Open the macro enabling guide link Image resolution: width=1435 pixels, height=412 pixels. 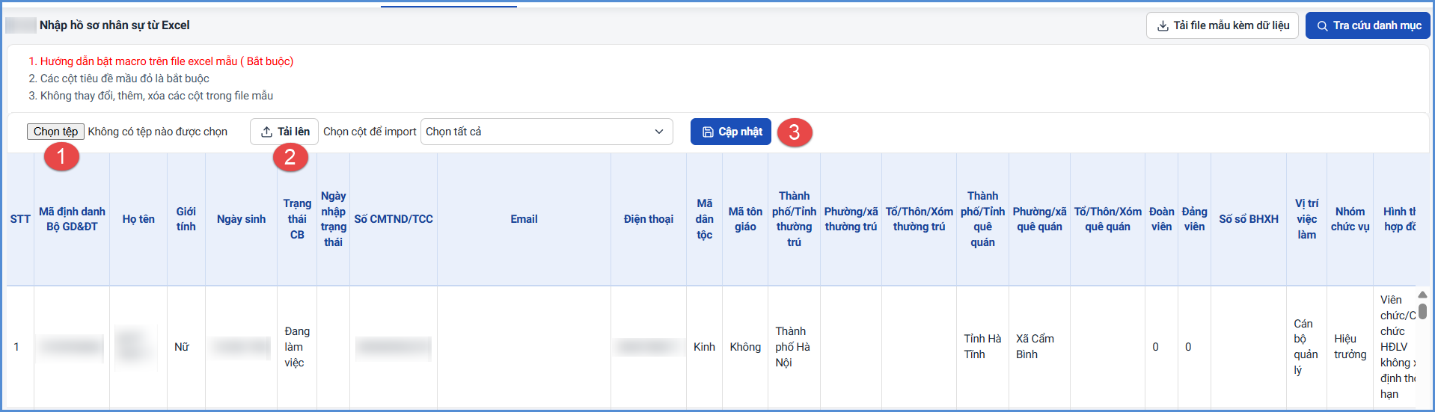click(x=161, y=61)
